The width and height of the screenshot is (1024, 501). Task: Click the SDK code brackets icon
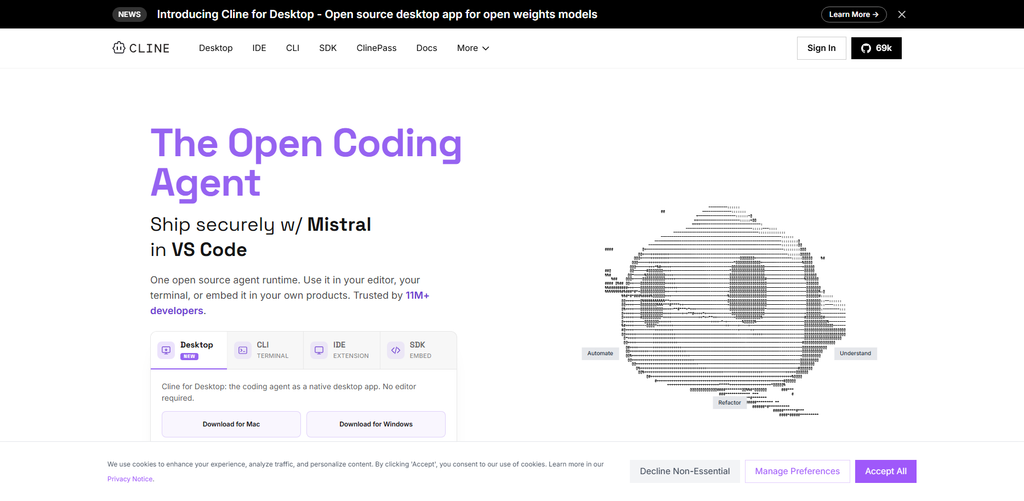coord(395,350)
